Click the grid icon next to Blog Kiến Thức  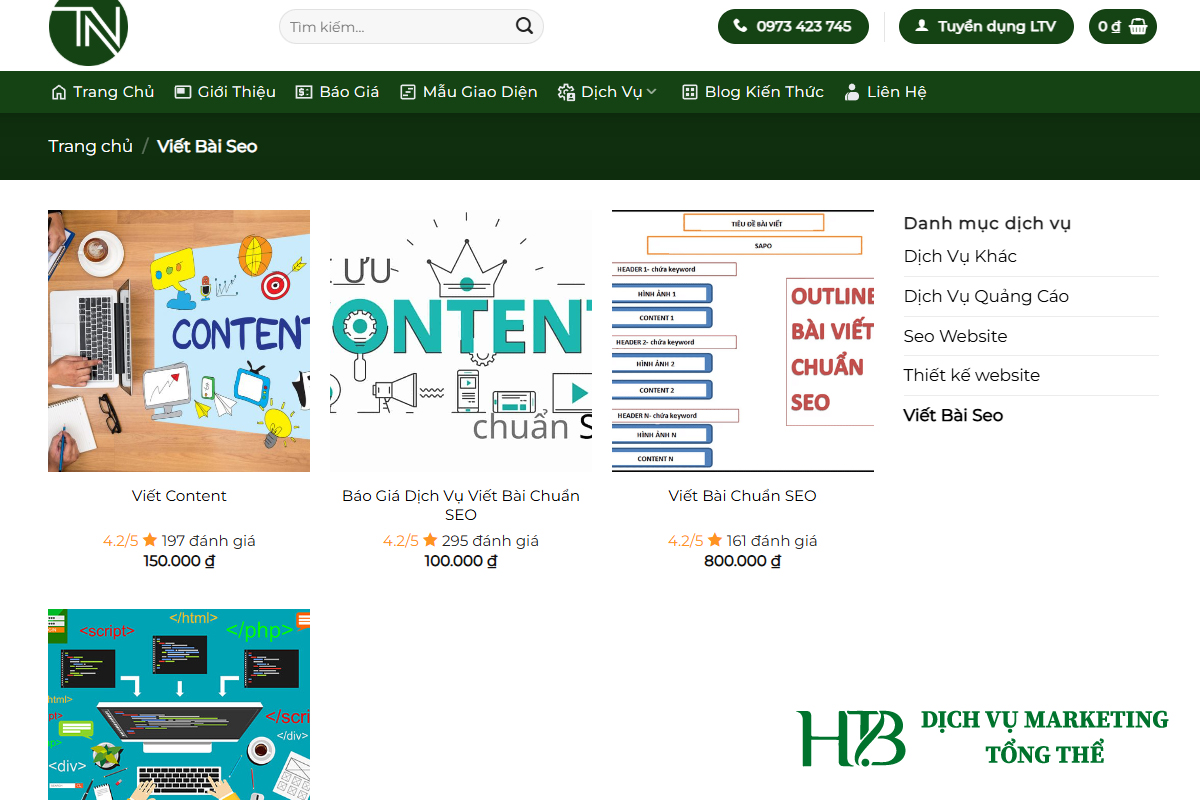689,91
